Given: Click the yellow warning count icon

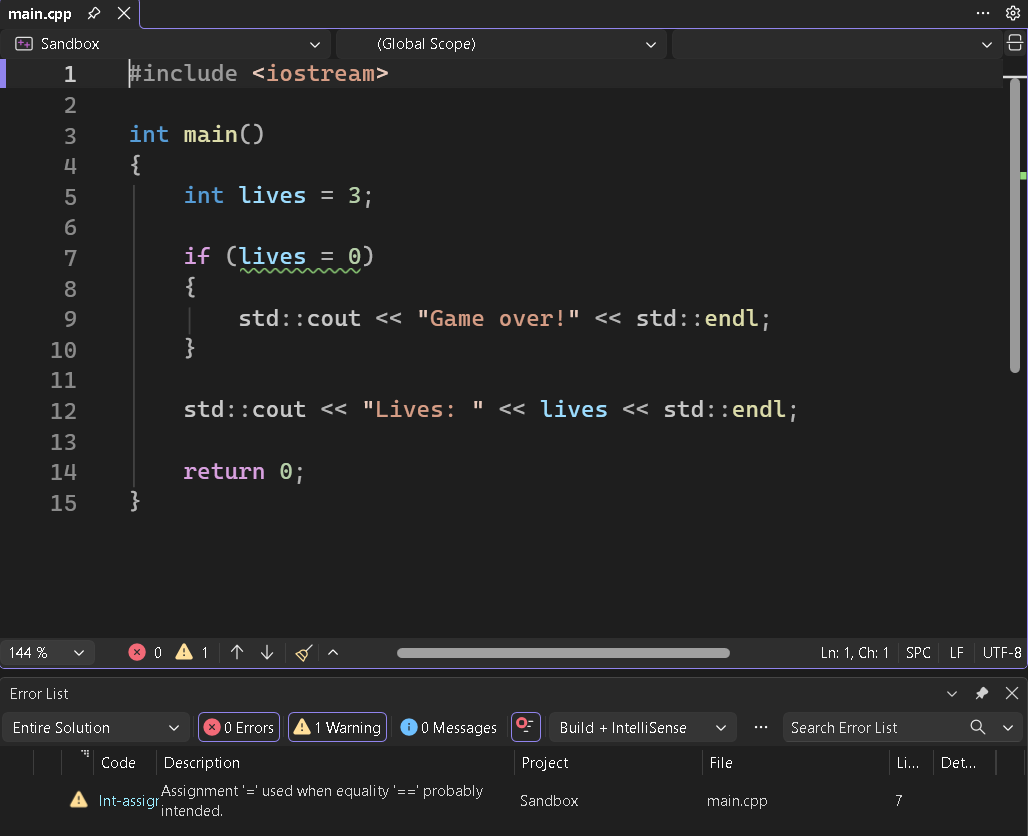Looking at the screenshot, I should 184,652.
